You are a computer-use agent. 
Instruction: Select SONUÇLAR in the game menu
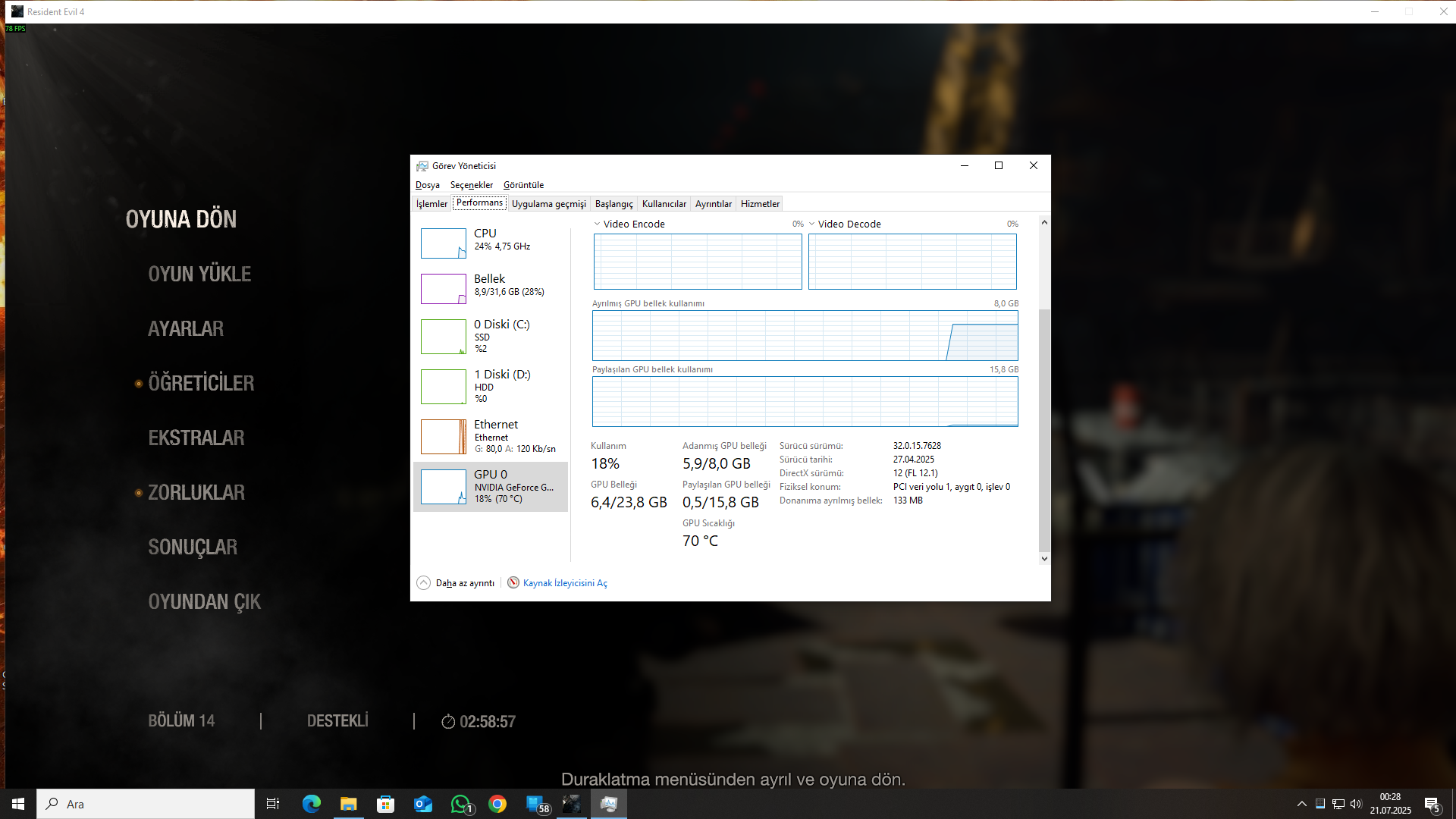[193, 547]
